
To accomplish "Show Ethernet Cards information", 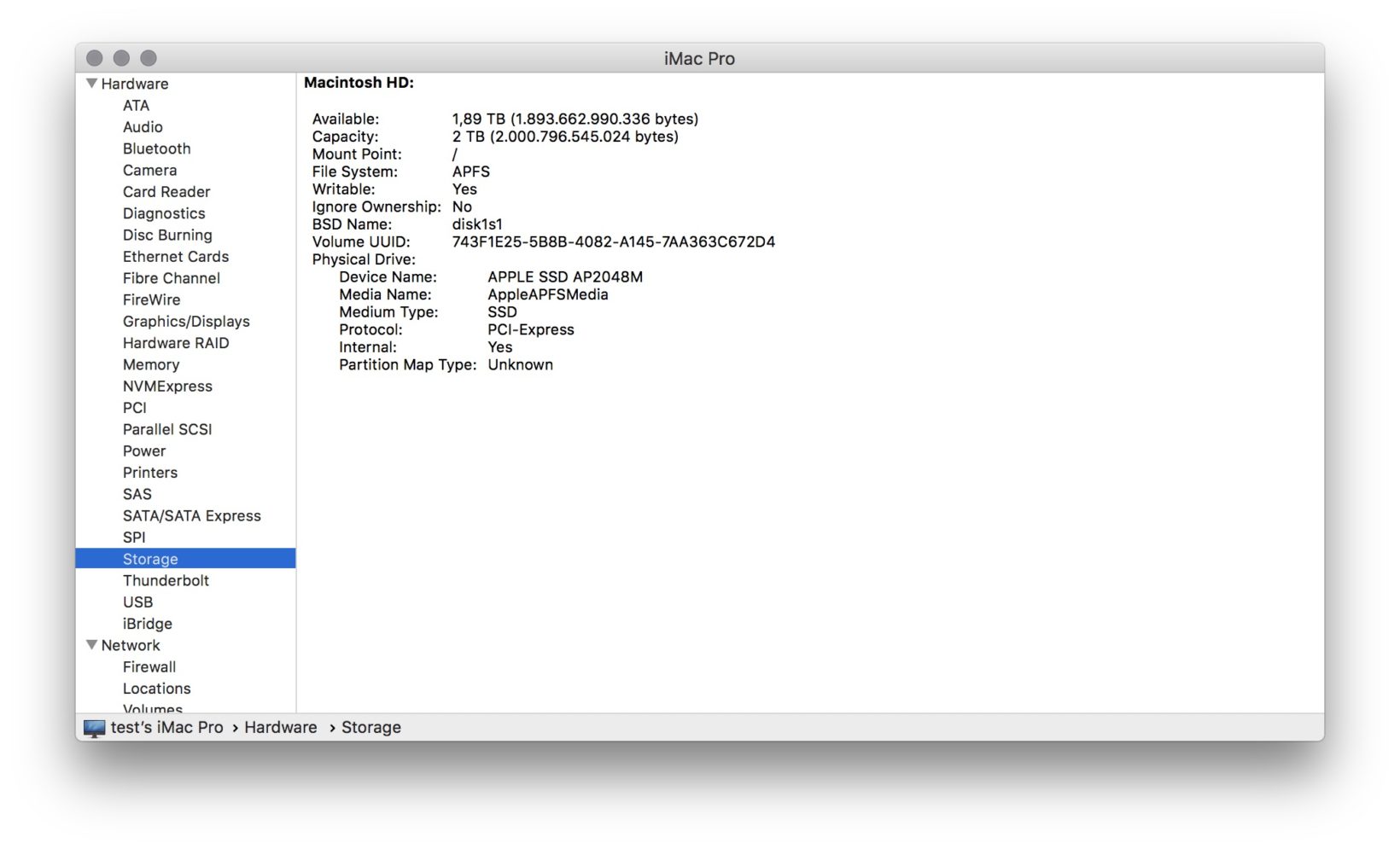I will 176,257.
